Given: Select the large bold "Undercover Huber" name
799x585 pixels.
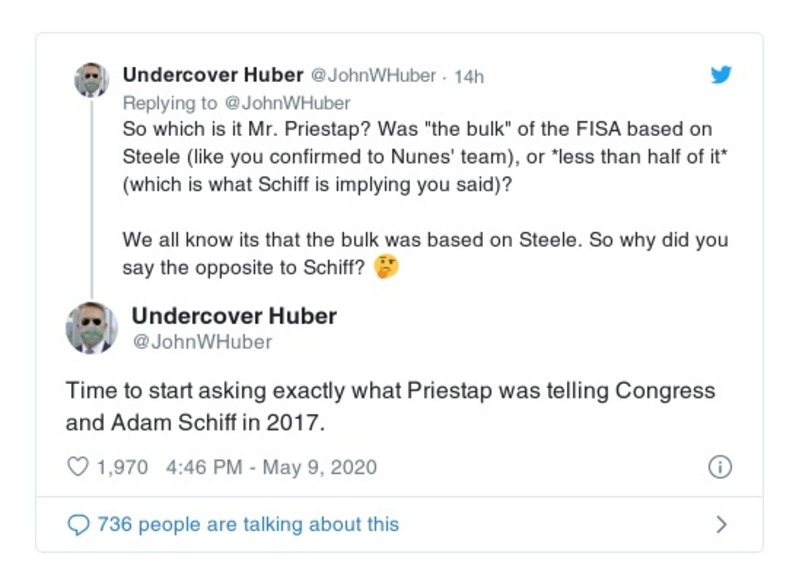Looking at the screenshot, I should coord(234,316).
